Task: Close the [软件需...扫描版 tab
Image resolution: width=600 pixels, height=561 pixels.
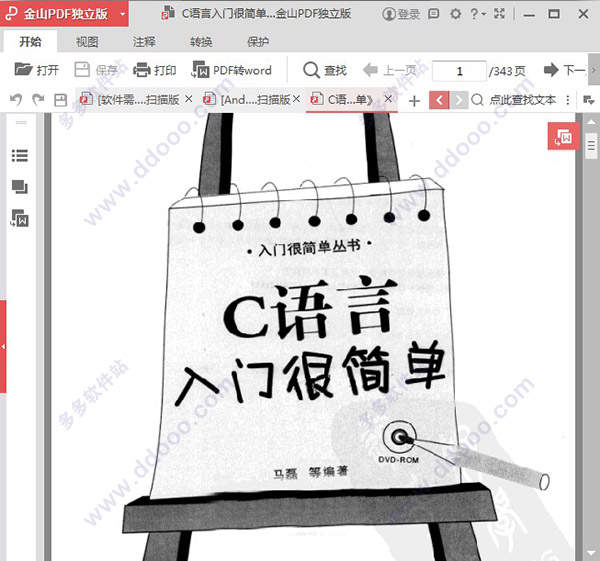Action: tap(189, 99)
